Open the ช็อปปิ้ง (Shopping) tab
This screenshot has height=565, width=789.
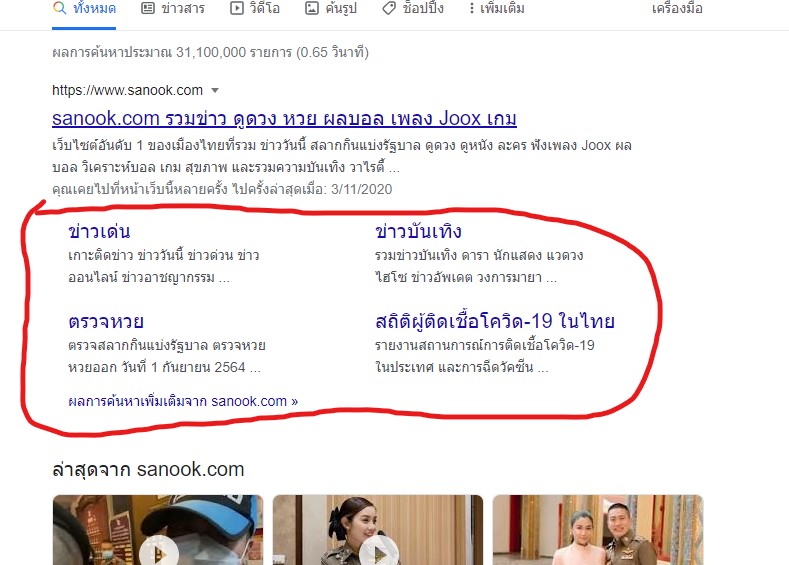413,9
